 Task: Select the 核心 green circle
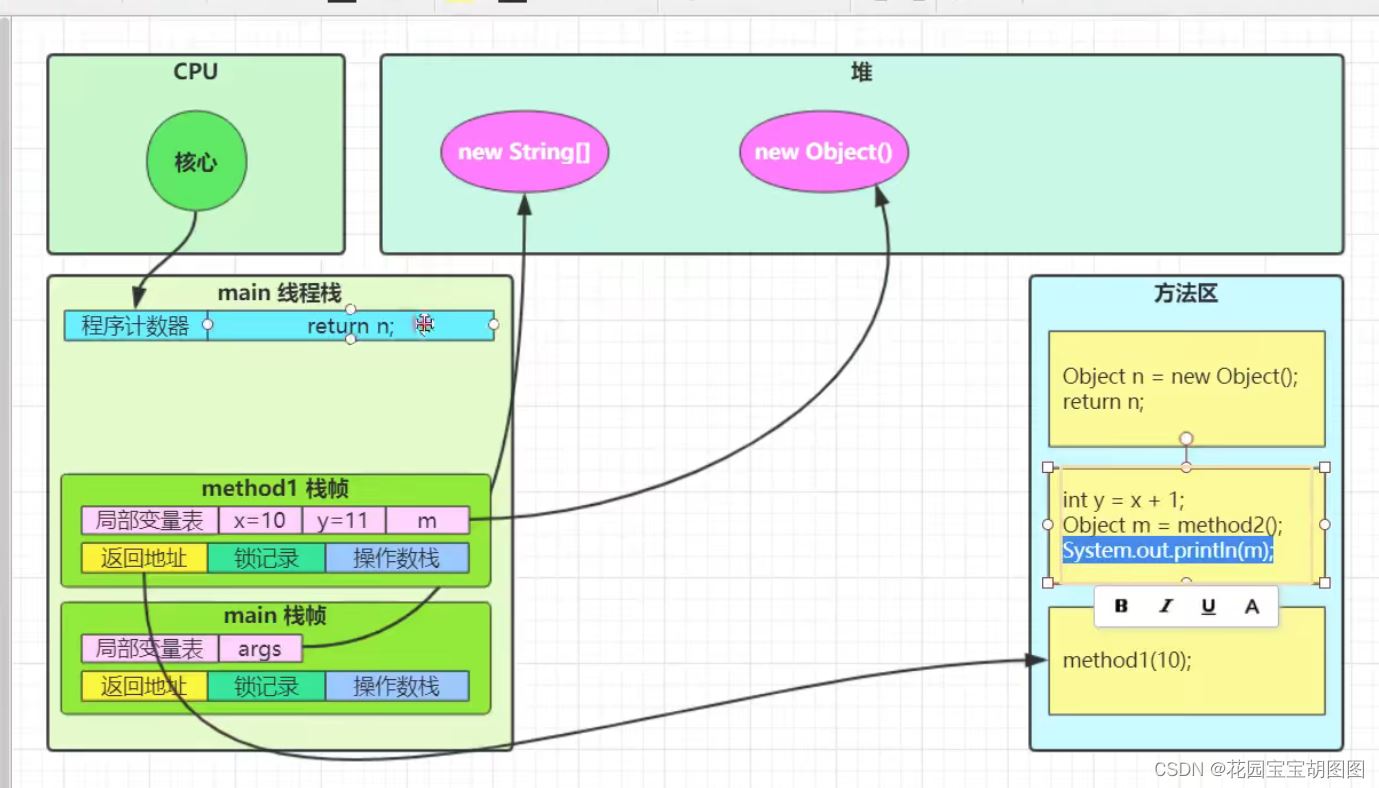[x=196, y=161]
